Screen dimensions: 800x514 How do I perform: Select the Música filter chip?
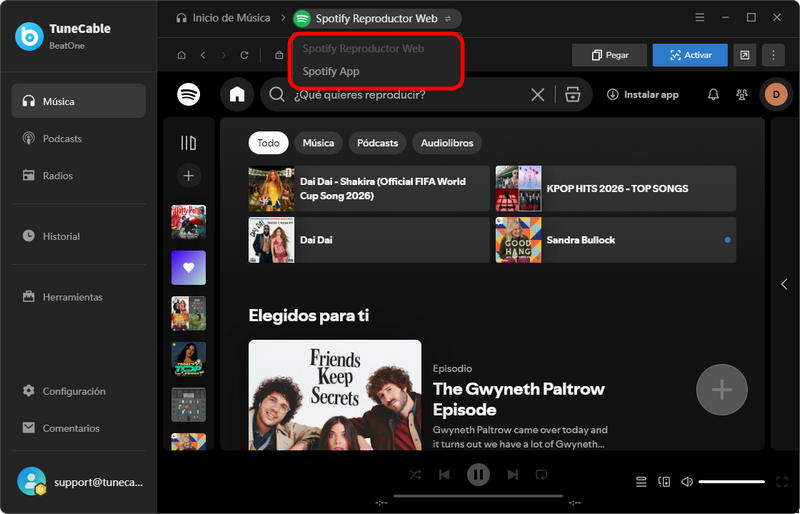point(318,143)
